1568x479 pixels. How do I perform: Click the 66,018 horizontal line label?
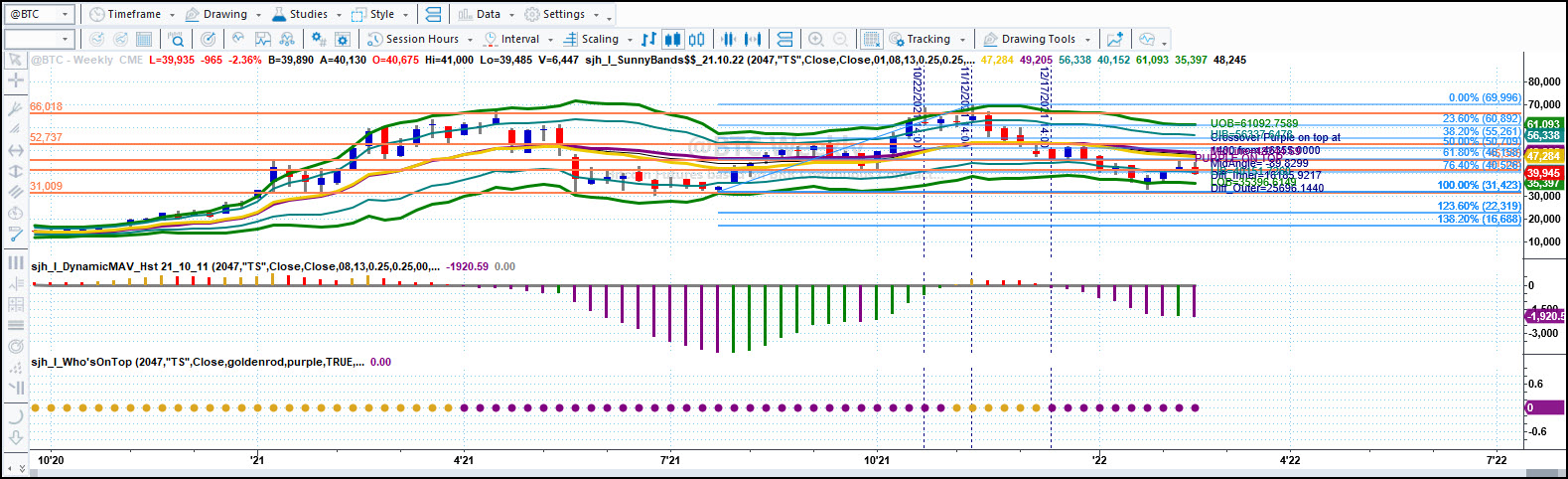(x=46, y=106)
